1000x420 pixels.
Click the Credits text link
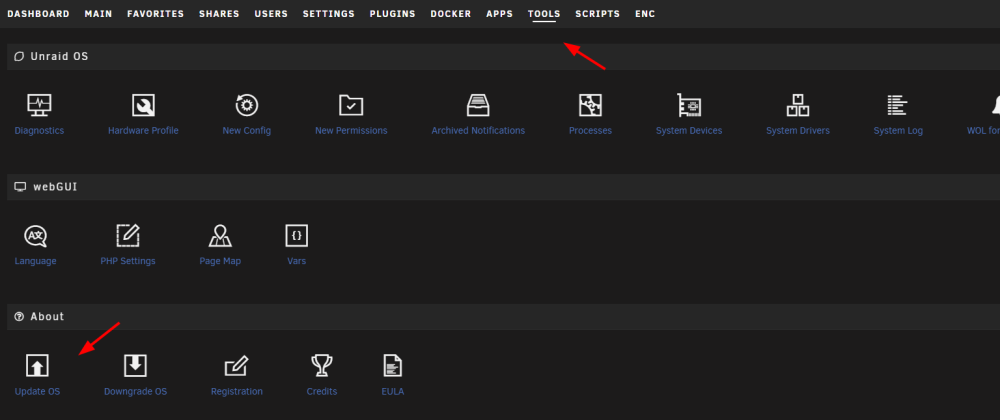coord(321,391)
